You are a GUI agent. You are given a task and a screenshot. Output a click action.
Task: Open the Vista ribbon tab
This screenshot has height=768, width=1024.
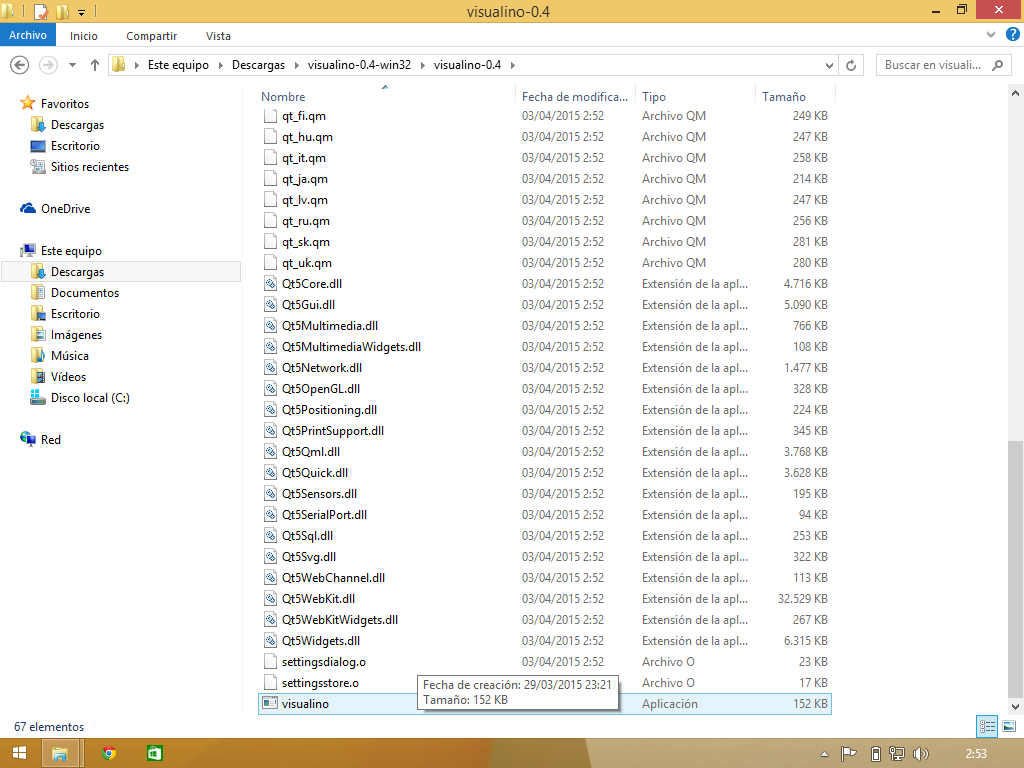click(x=218, y=36)
